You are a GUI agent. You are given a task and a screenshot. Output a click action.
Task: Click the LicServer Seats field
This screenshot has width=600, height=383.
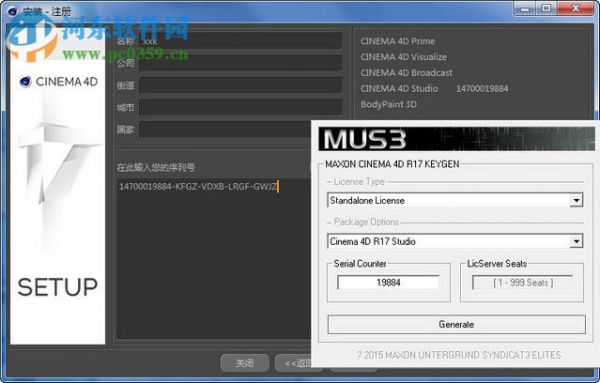[522, 282]
